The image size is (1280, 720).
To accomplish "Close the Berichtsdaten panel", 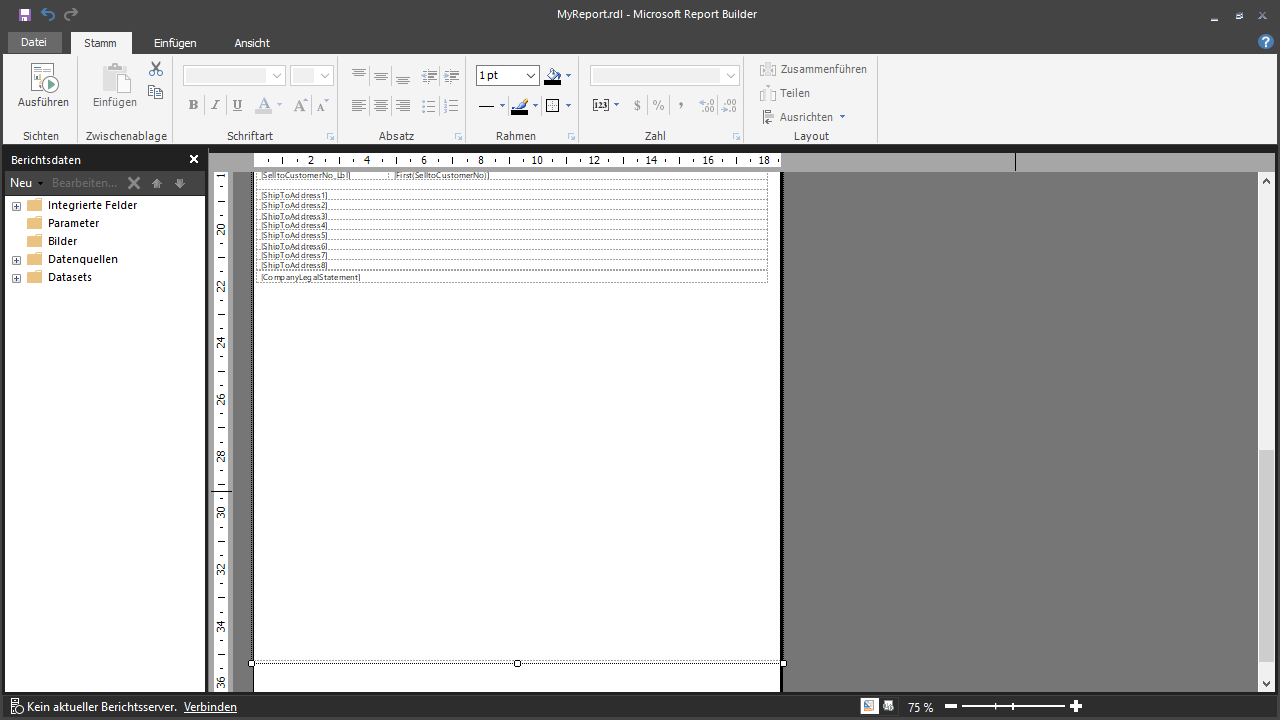I will [194, 160].
